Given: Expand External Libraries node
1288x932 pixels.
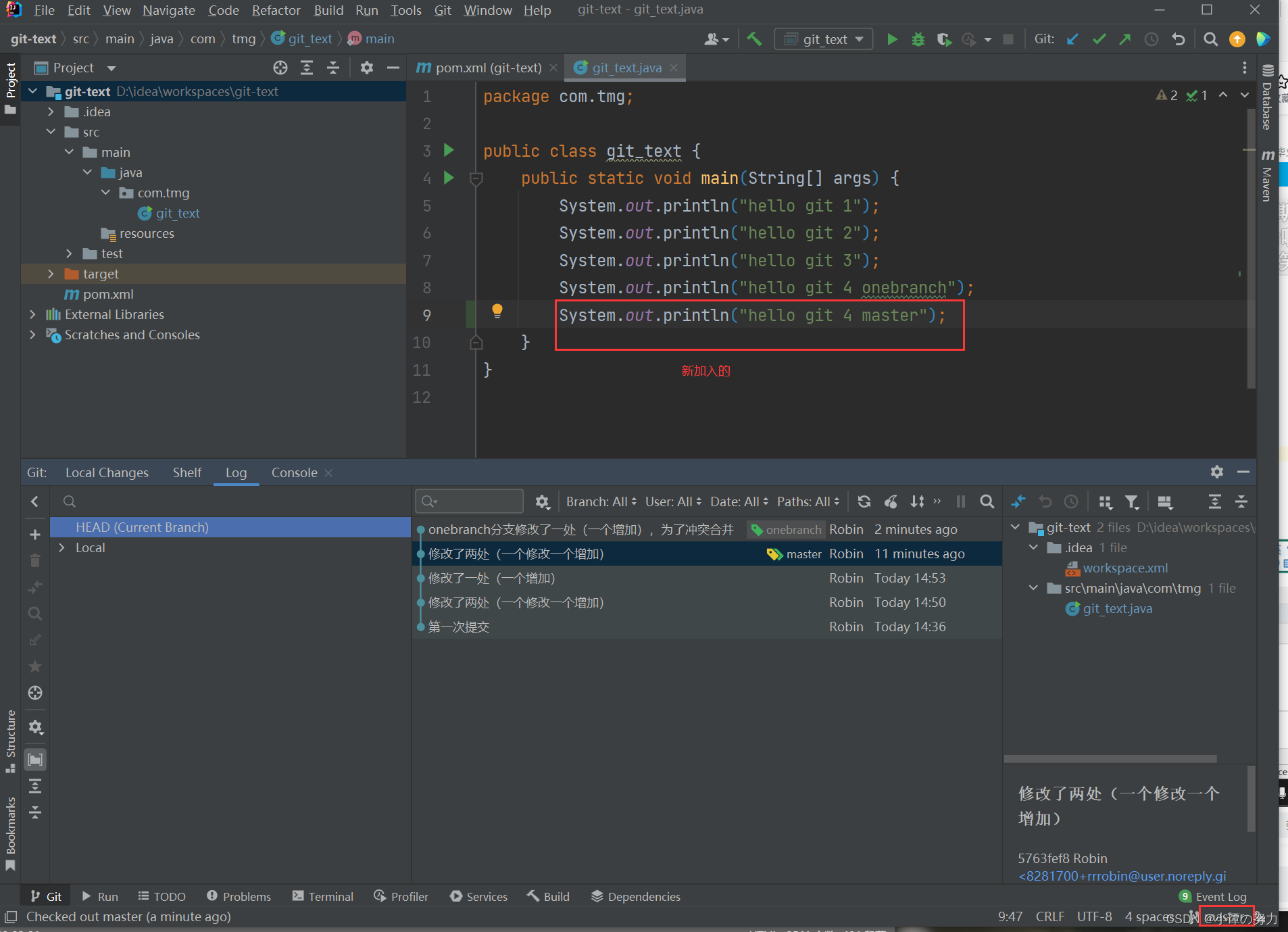Looking at the screenshot, I should coord(32,314).
